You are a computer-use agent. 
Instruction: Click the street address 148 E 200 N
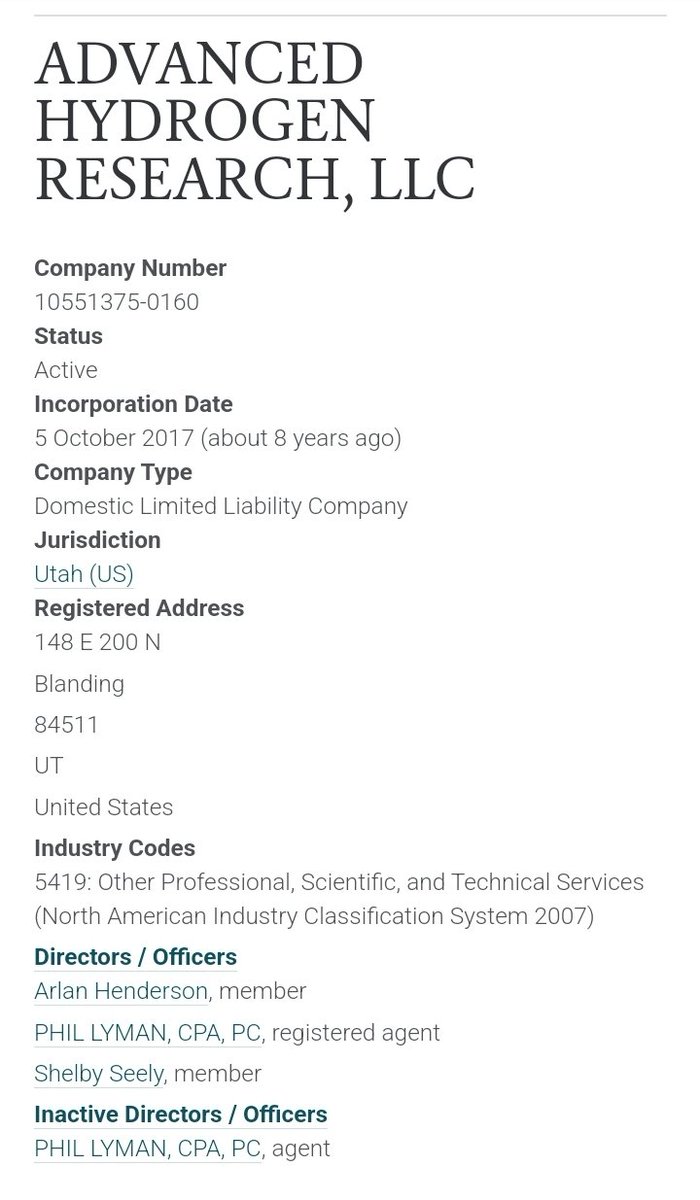click(97, 642)
